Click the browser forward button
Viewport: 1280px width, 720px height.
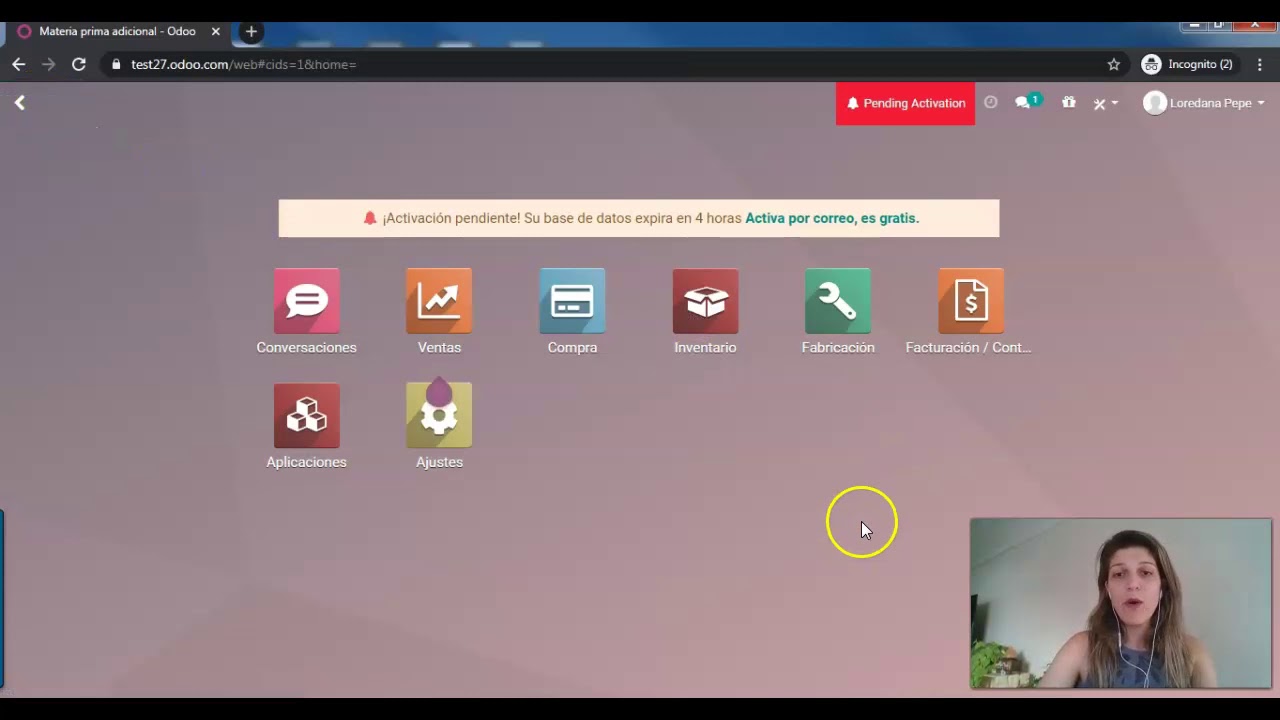[x=48, y=64]
